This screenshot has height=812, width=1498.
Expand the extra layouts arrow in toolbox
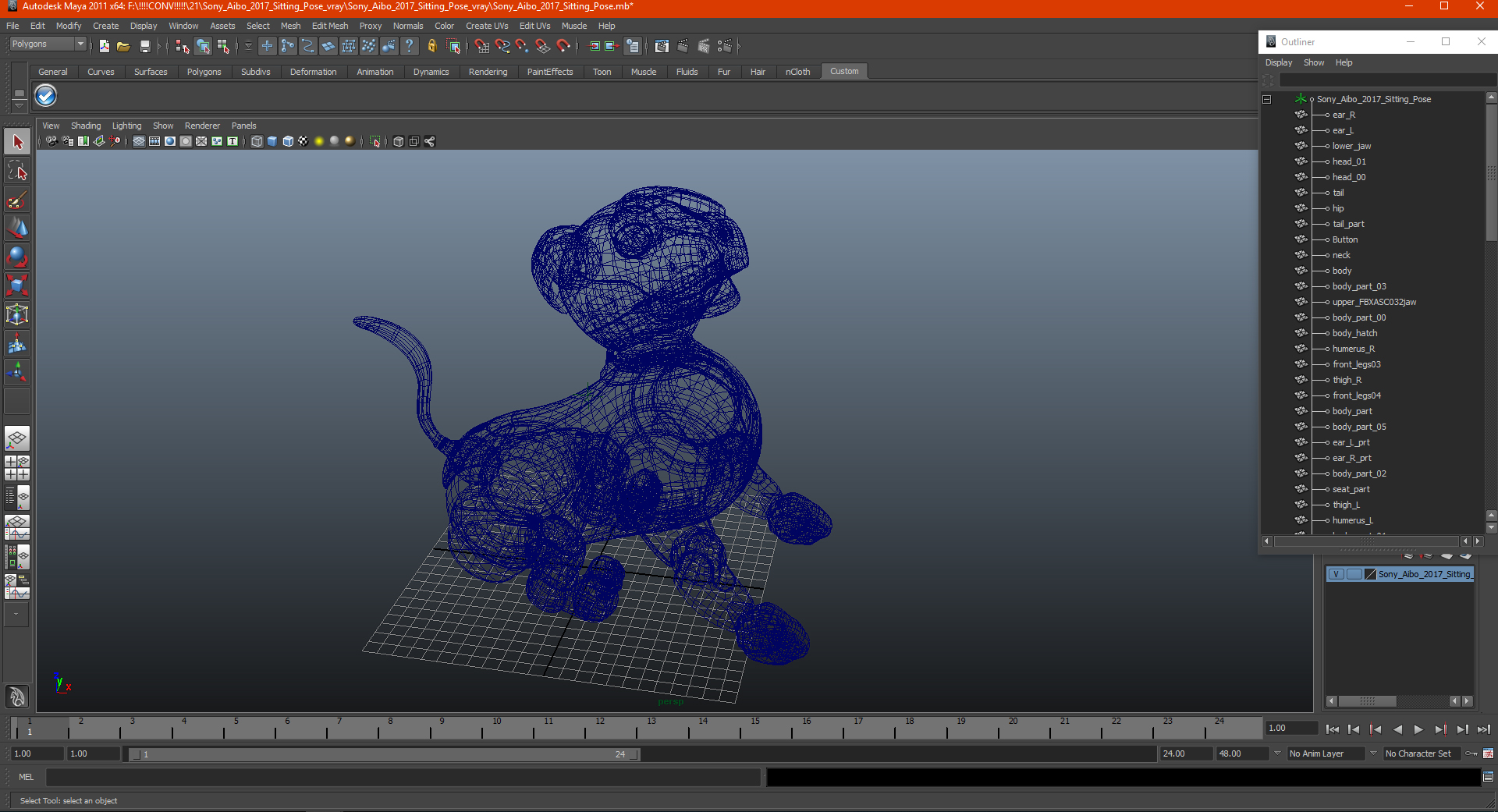[x=16, y=615]
